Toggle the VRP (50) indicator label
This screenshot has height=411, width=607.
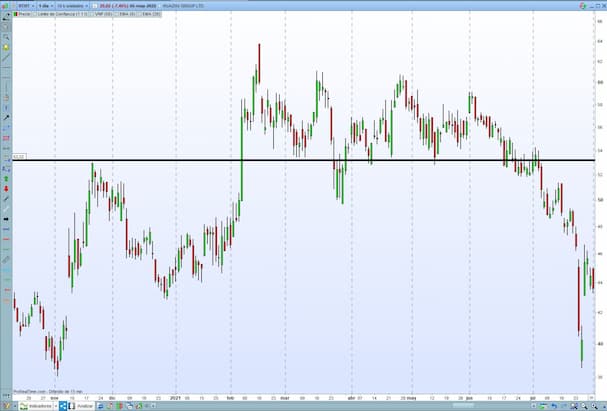pos(100,15)
